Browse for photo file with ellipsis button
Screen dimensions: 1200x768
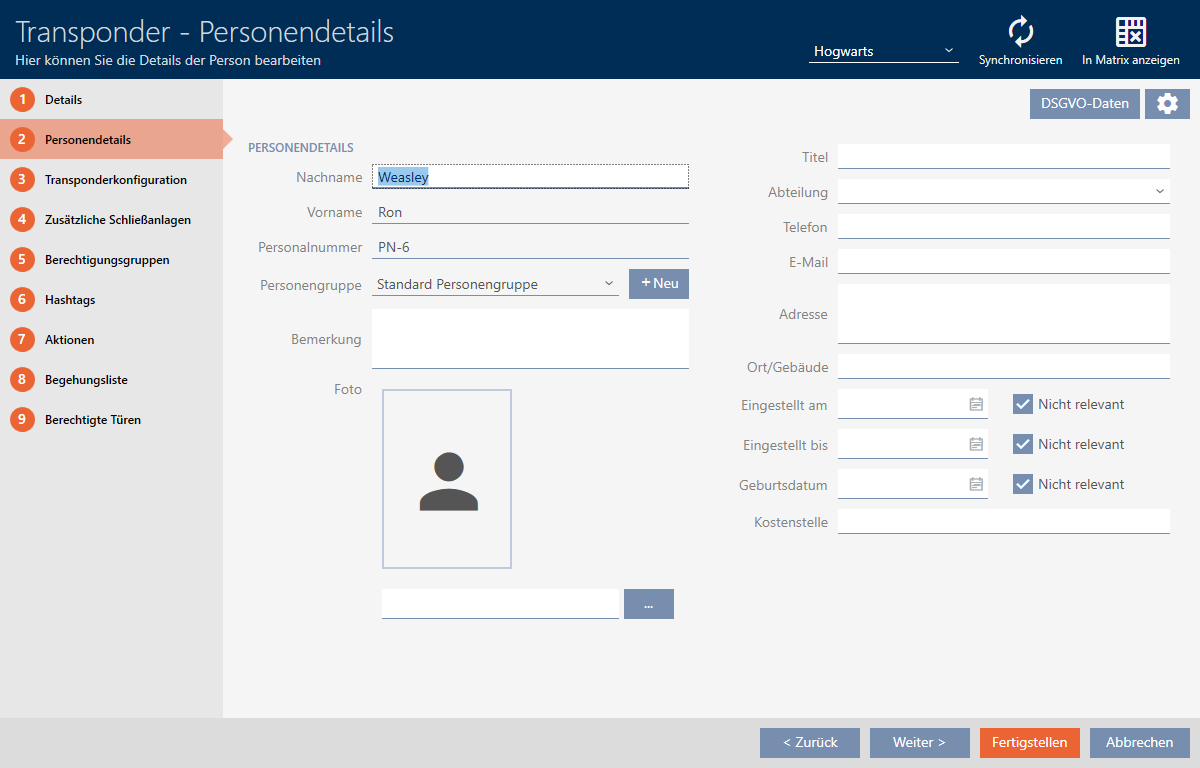pos(649,604)
